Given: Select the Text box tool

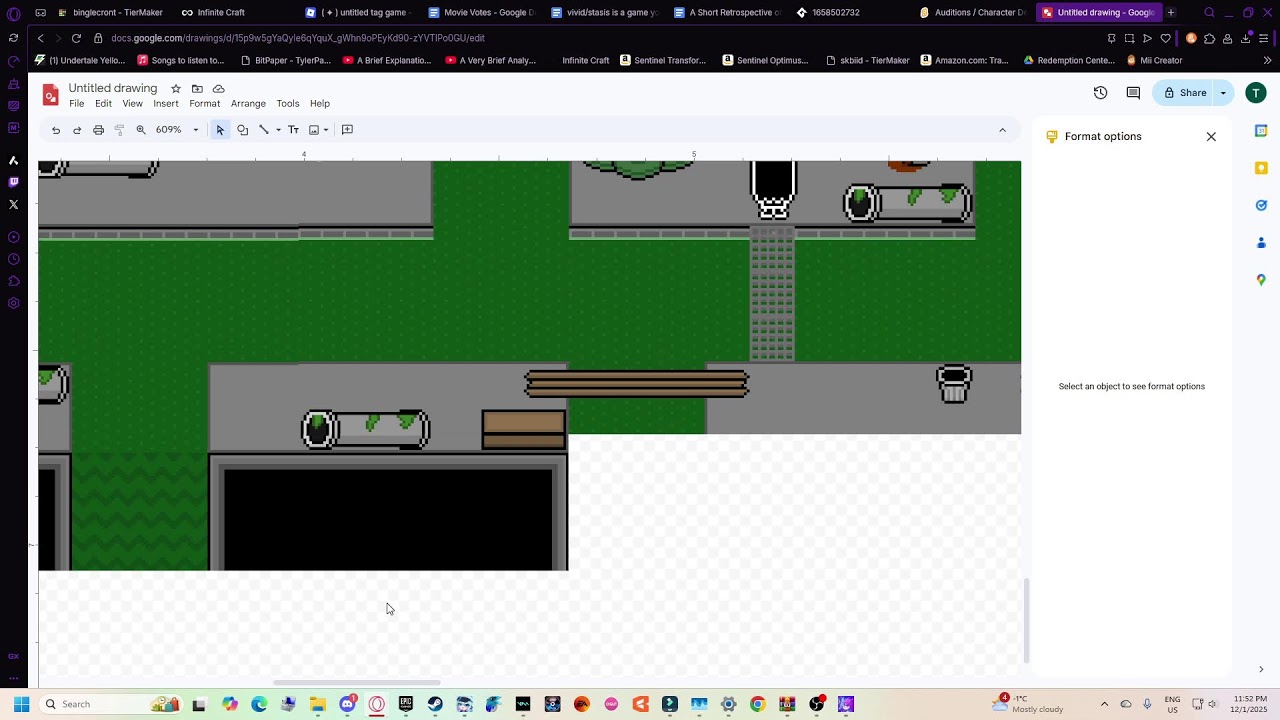Looking at the screenshot, I should pyautogui.click(x=293, y=130).
